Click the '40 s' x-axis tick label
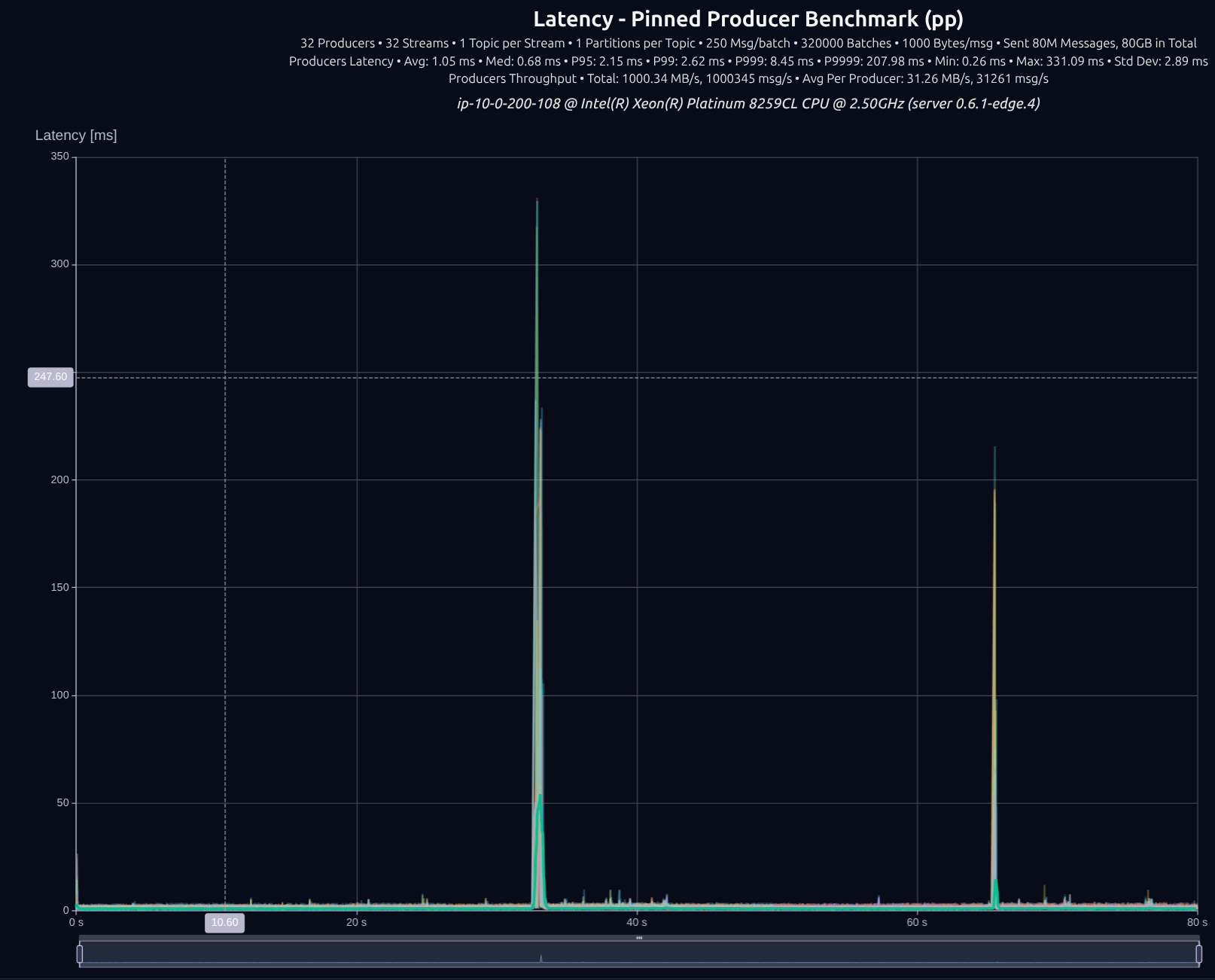The width and height of the screenshot is (1215, 980). (637, 923)
